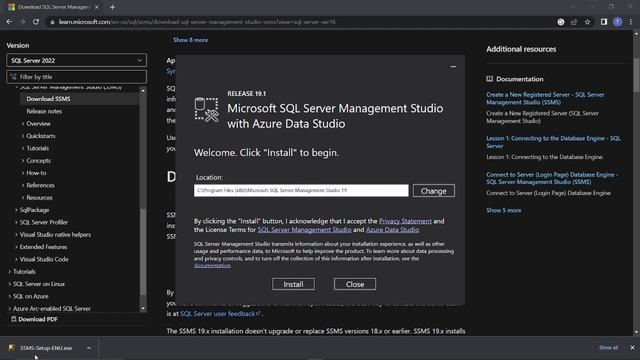The height and width of the screenshot is (360, 640).
Task: Click the translate icon in address bar
Action: pos(561,22)
